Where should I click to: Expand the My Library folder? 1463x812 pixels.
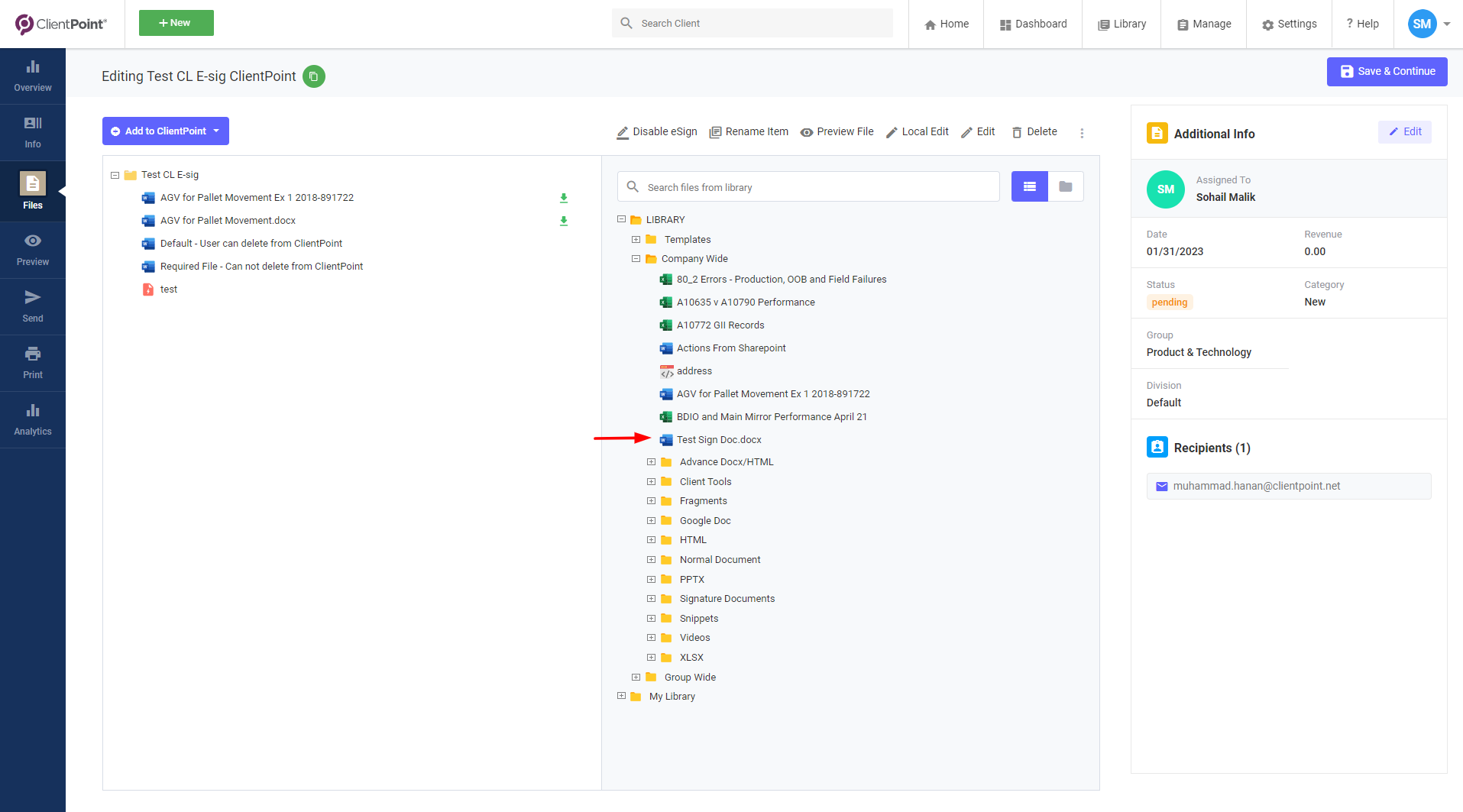coord(621,696)
